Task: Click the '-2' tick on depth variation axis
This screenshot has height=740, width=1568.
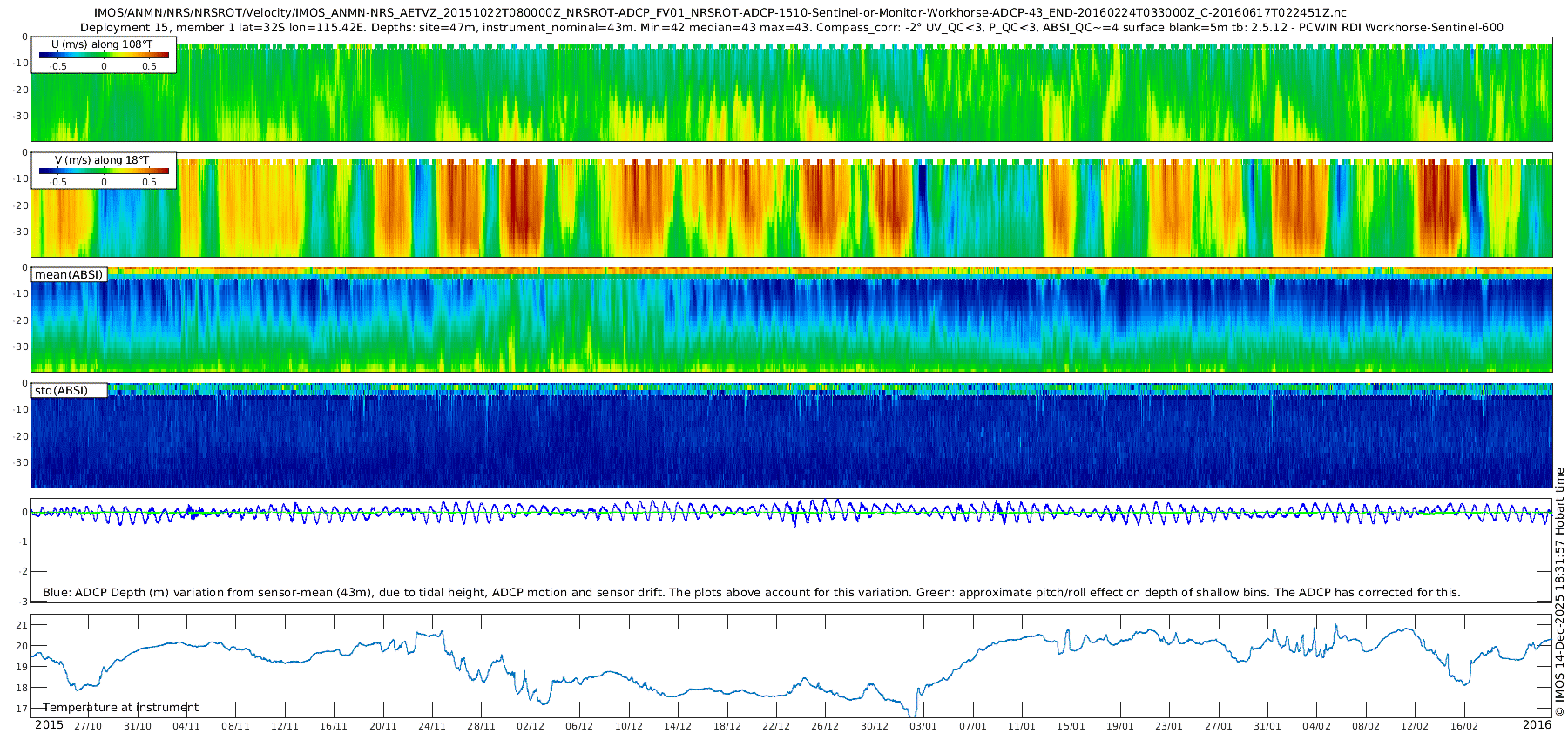Action: 24,572
